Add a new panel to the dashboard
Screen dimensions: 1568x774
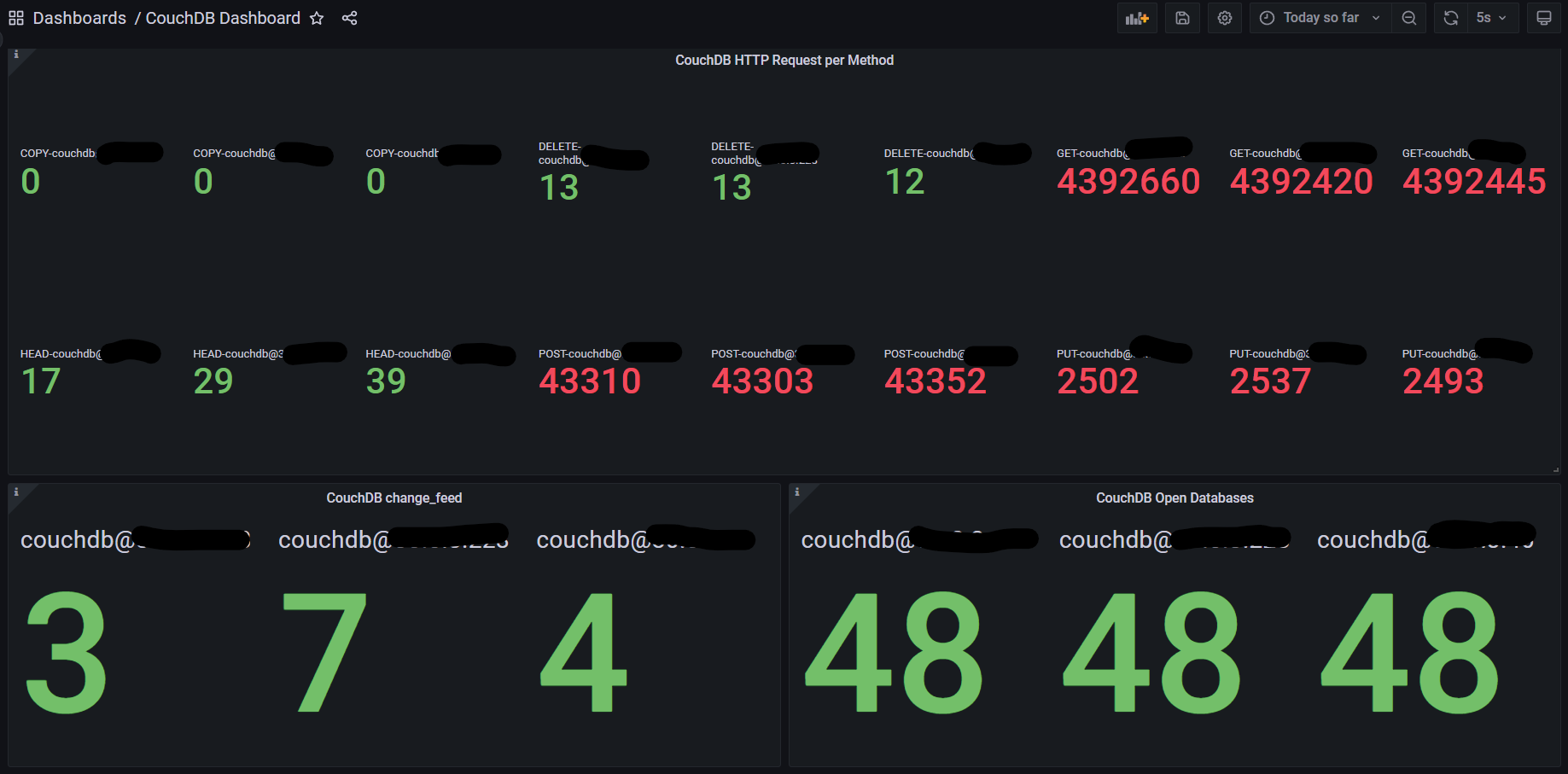(1137, 18)
